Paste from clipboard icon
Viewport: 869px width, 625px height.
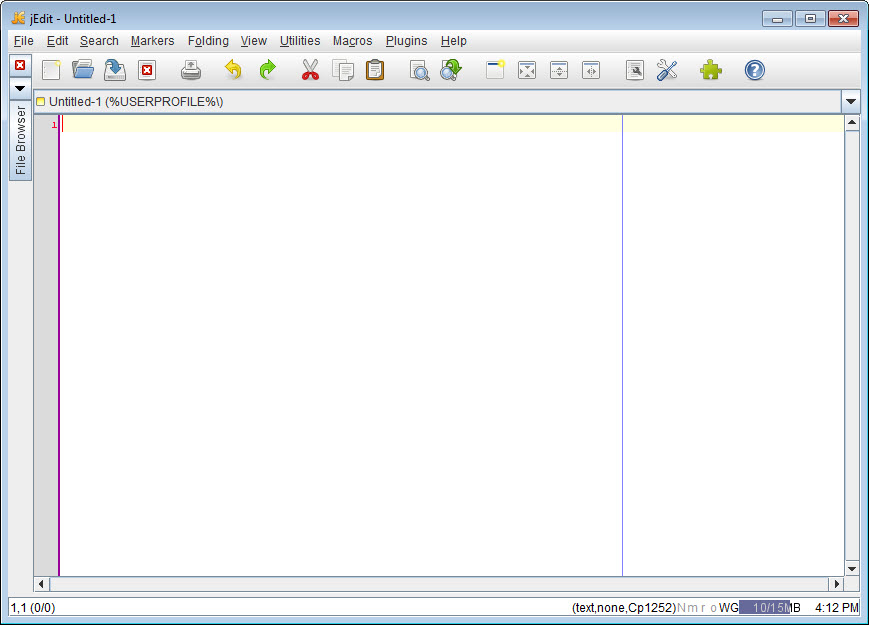[x=375, y=70]
